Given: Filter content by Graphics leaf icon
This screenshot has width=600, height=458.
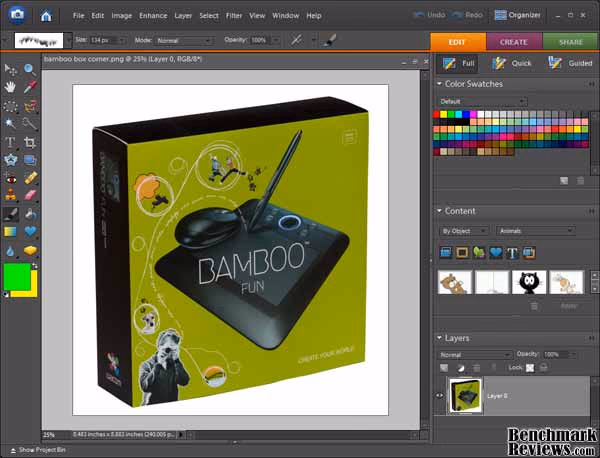Looking at the screenshot, I should (479, 253).
